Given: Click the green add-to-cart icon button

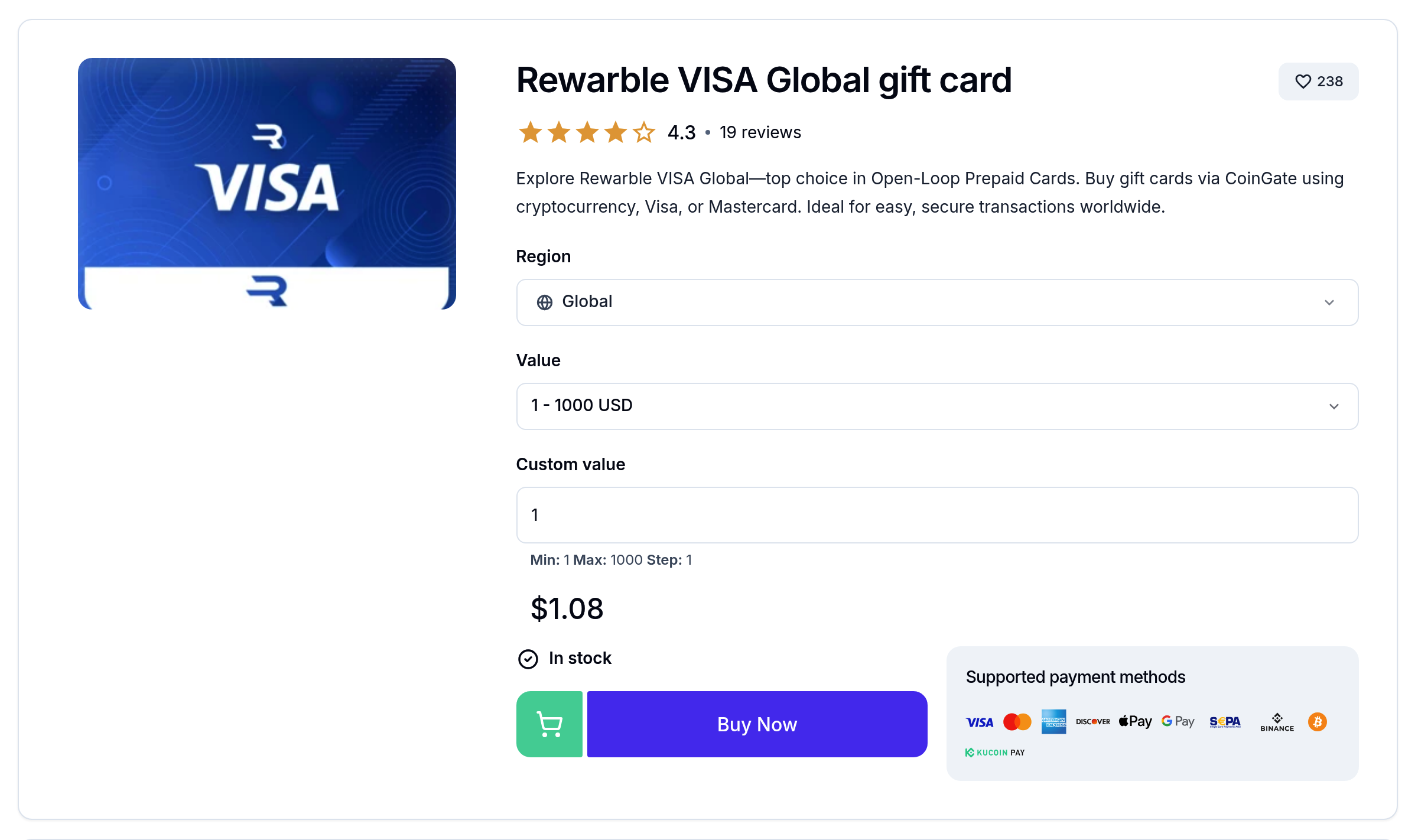Looking at the screenshot, I should coord(549,724).
